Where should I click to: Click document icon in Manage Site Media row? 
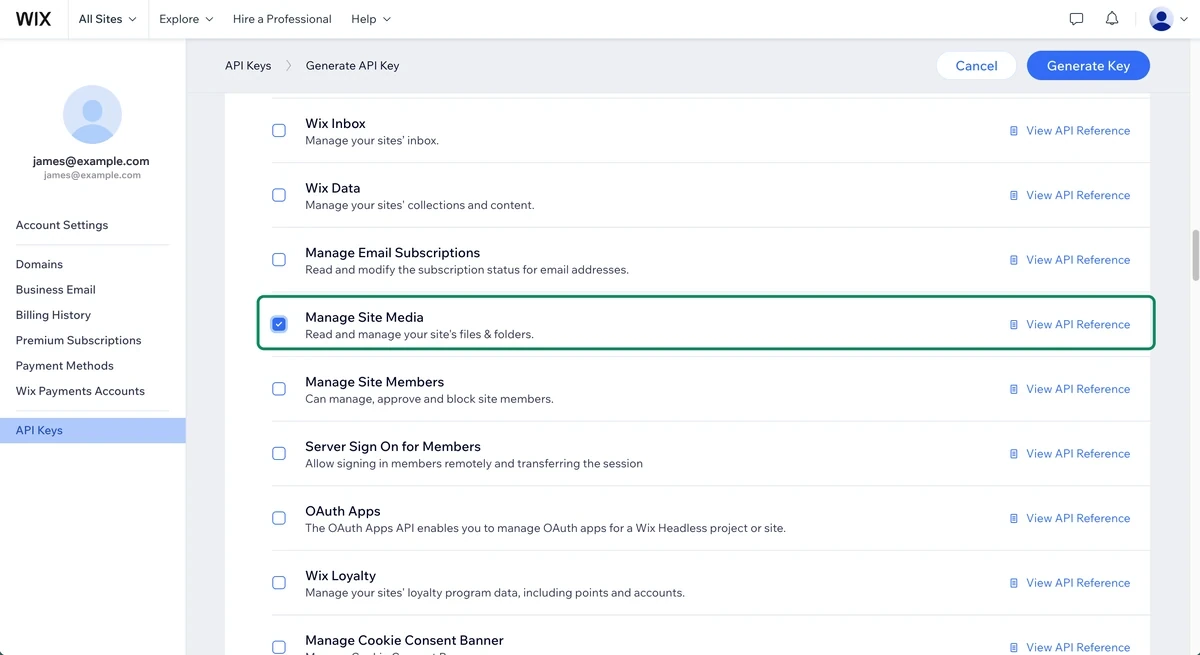(x=1014, y=325)
